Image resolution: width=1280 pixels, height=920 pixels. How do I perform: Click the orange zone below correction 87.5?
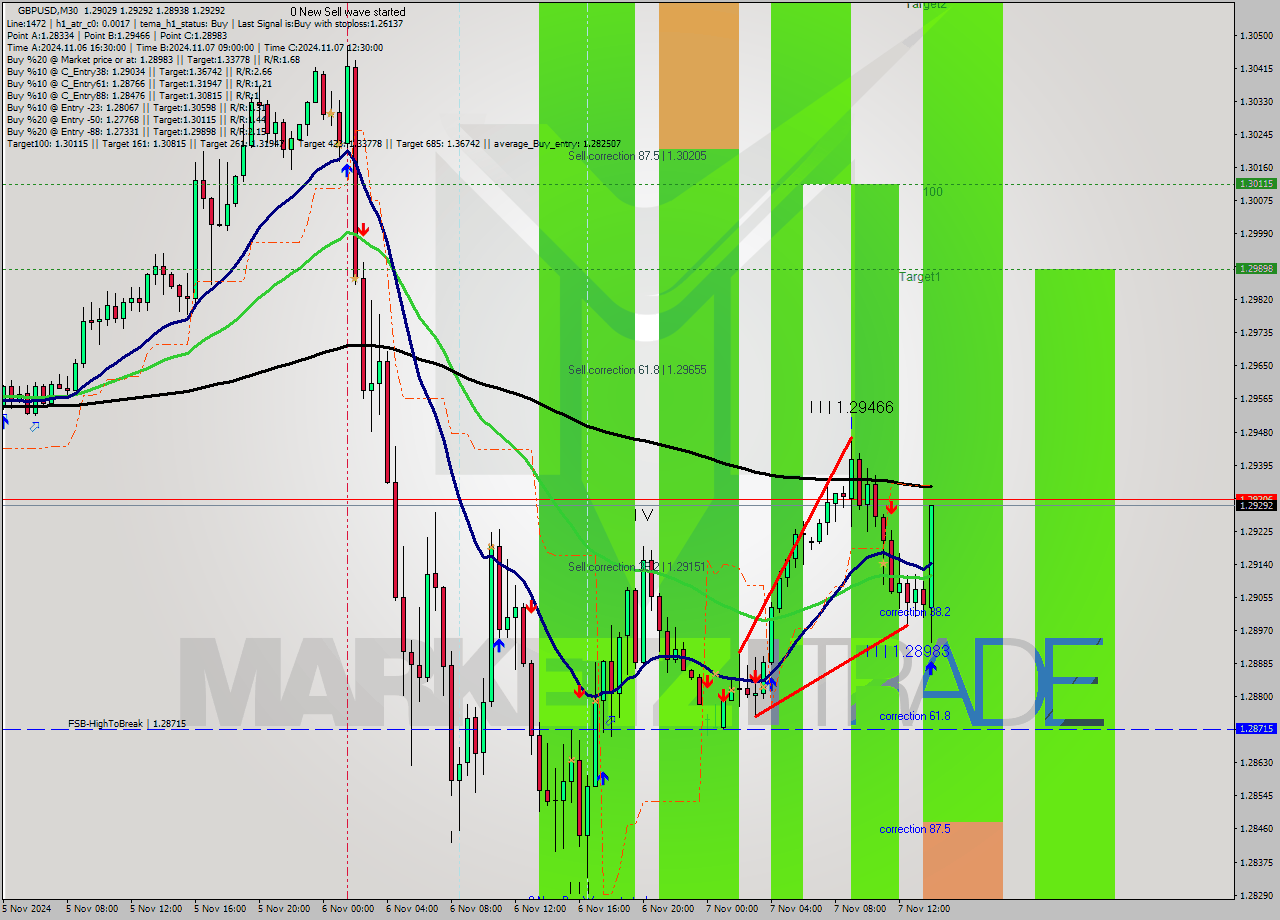click(963, 860)
